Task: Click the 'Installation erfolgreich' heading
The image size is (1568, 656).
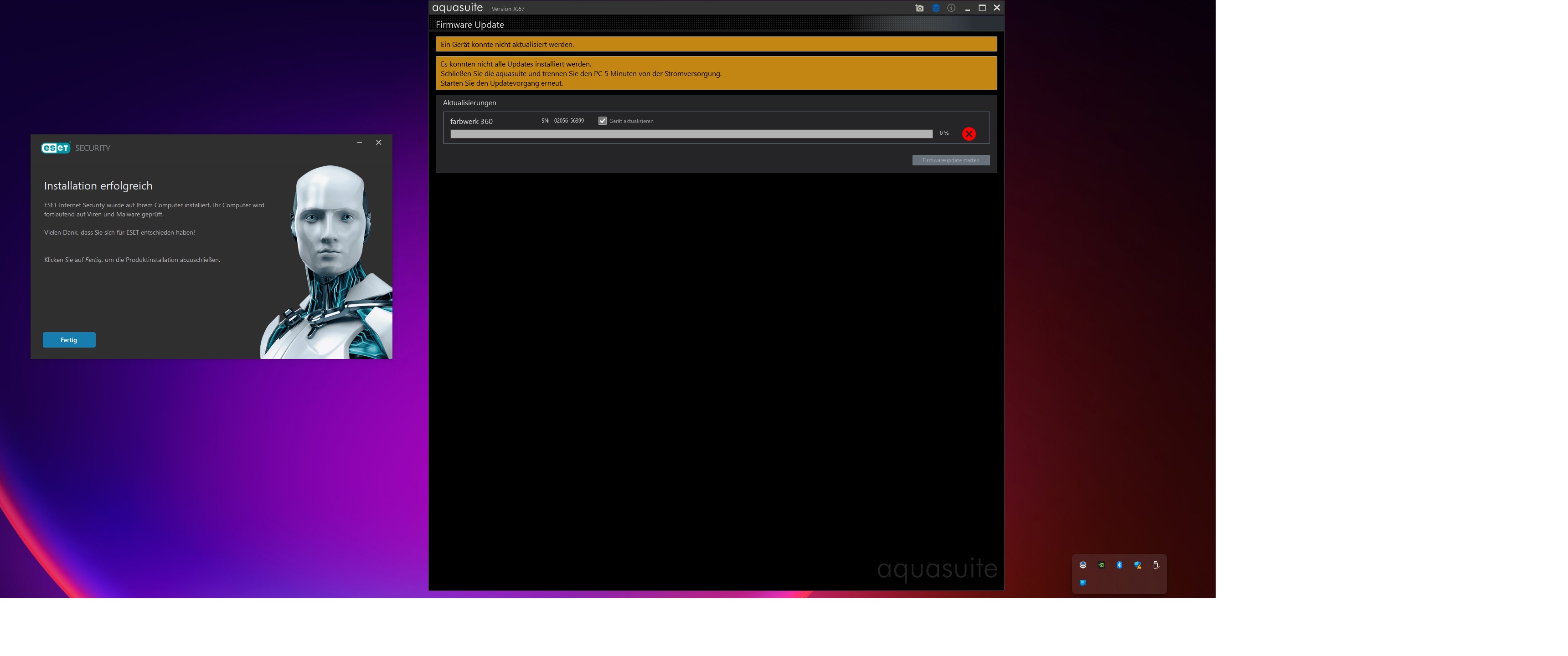Action: pyautogui.click(x=98, y=186)
